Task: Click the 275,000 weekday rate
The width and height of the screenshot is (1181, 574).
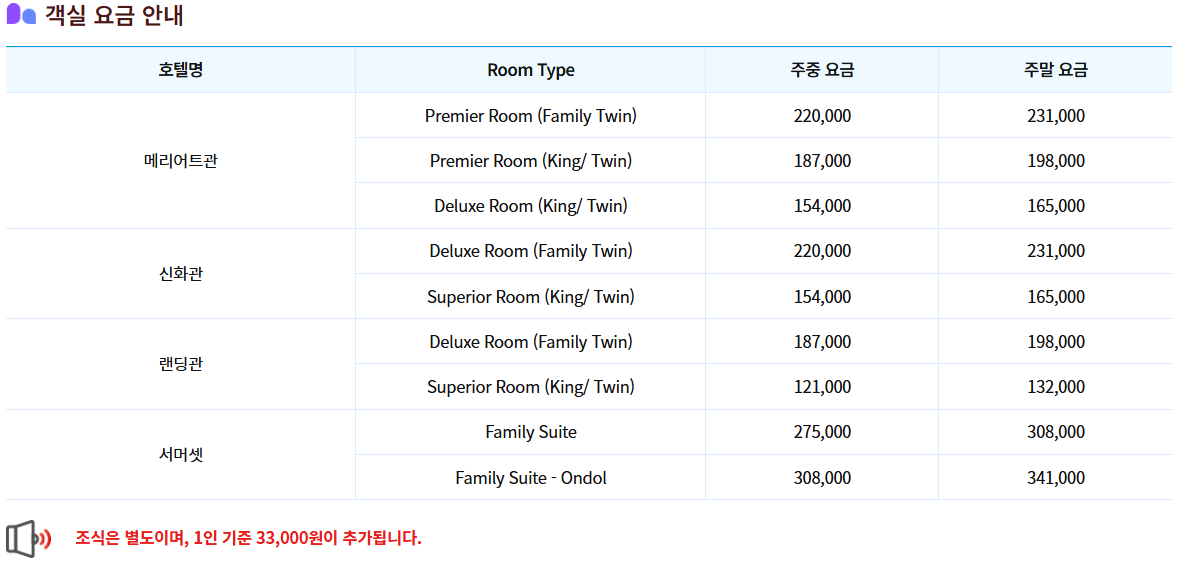Action: [822, 432]
